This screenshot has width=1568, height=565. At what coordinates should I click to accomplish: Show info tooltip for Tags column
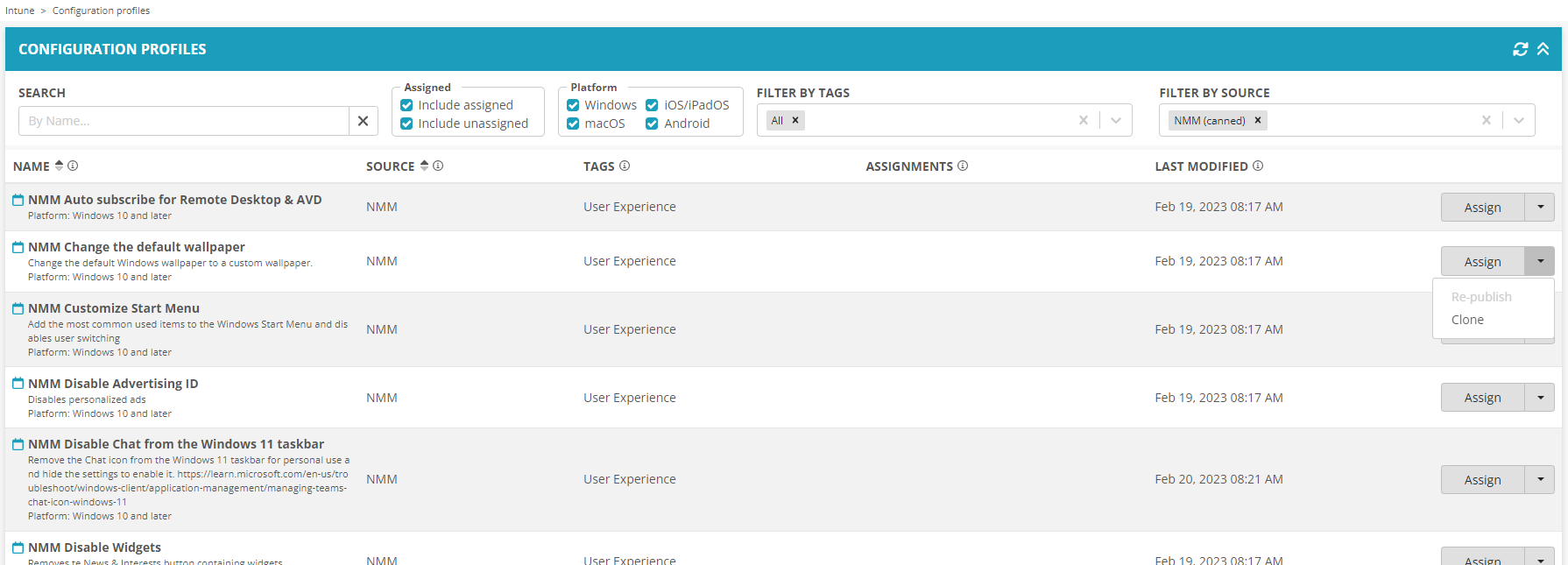tap(625, 166)
